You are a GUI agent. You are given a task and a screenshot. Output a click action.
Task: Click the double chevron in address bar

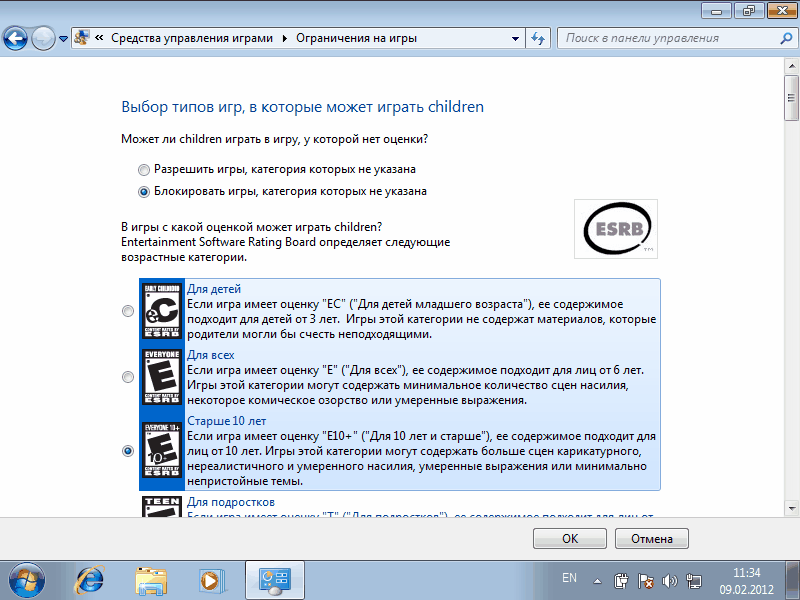tap(99, 38)
